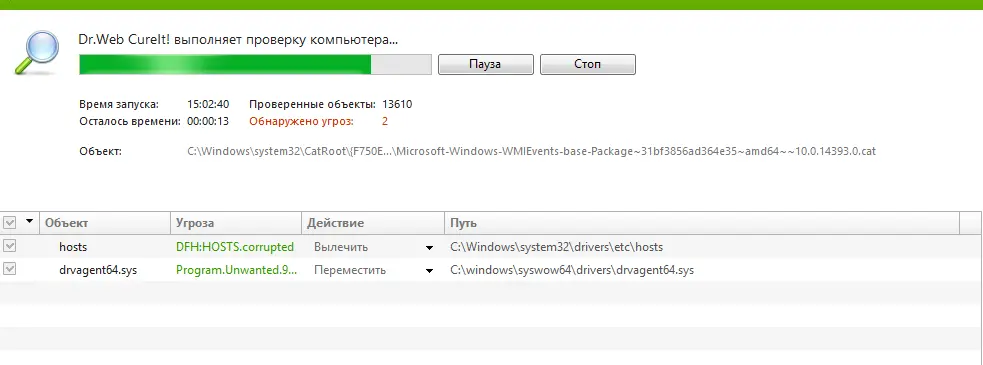
Task: Click the Обнаружено угроз label
Action: coord(302,121)
